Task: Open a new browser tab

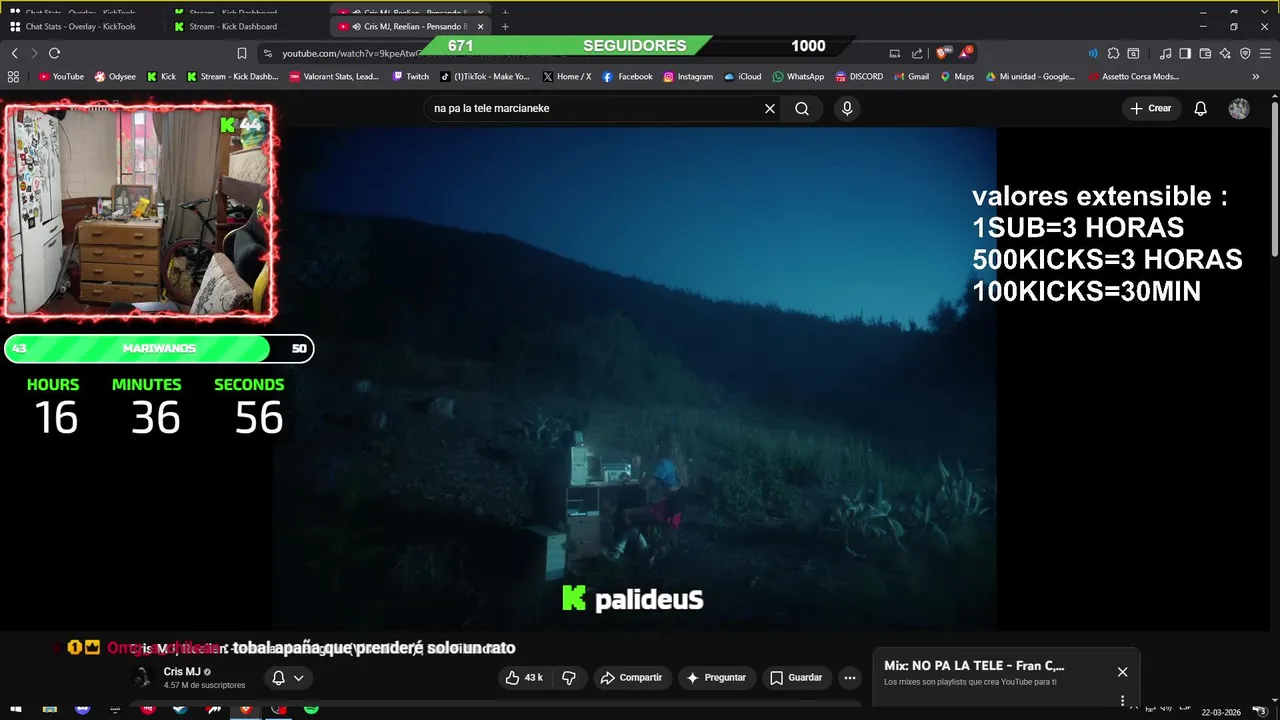Action: (x=504, y=26)
